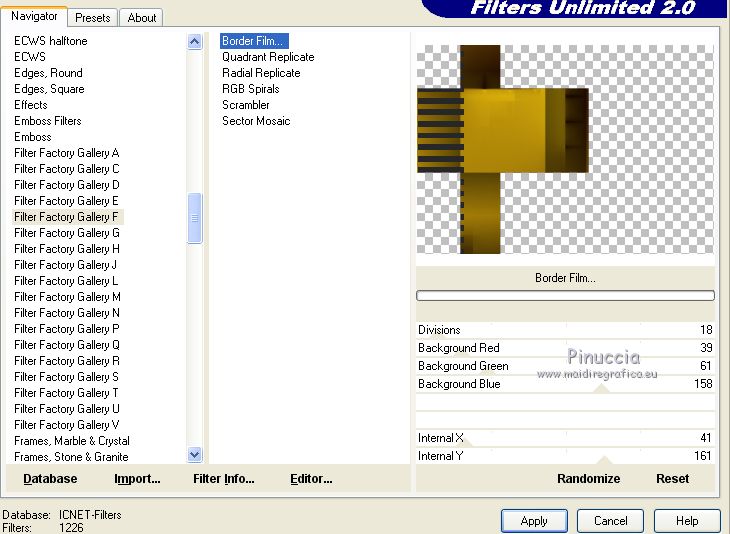730x534 pixels.
Task: Click the Border Film preview image
Action: click(565, 149)
